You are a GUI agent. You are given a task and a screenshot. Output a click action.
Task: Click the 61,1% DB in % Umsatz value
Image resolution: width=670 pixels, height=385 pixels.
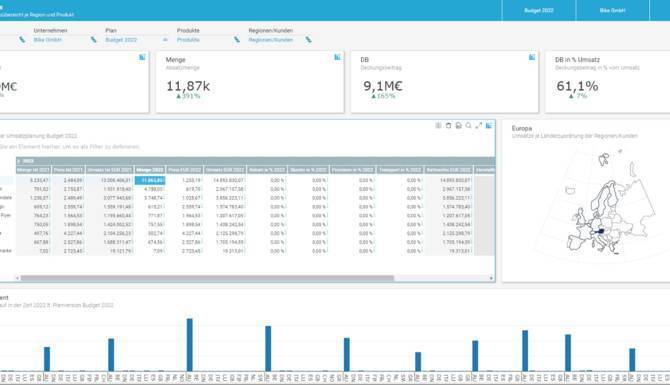click(577, 86)
